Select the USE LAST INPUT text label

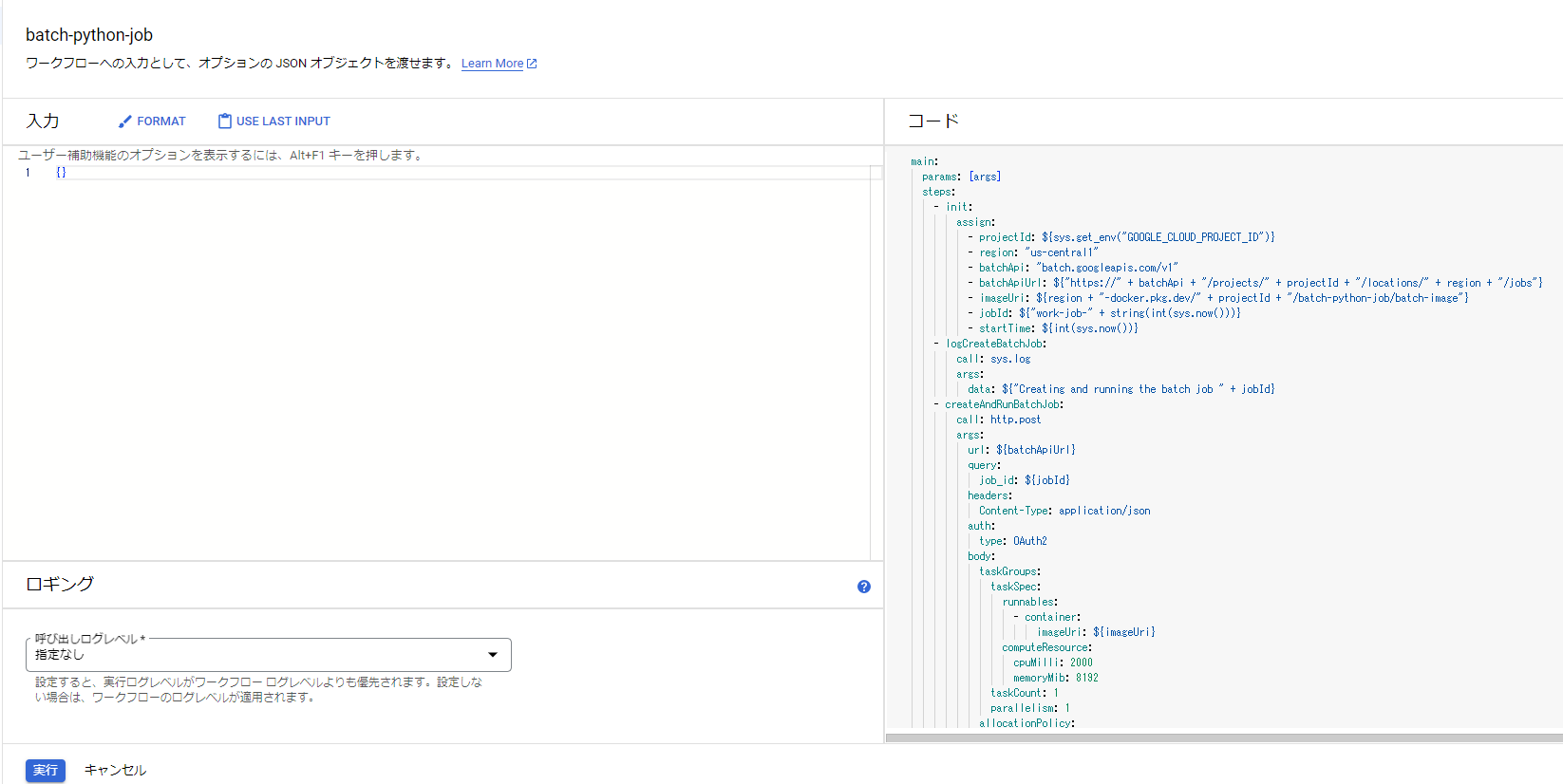(283, 121)
